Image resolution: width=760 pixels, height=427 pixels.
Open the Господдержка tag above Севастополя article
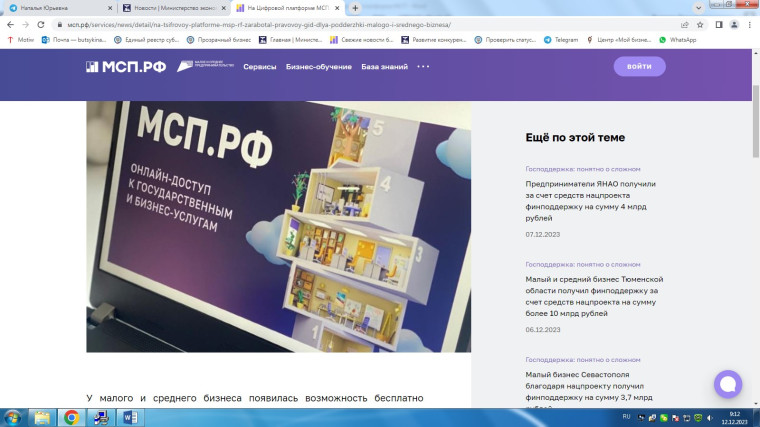[x=583, y=360]
